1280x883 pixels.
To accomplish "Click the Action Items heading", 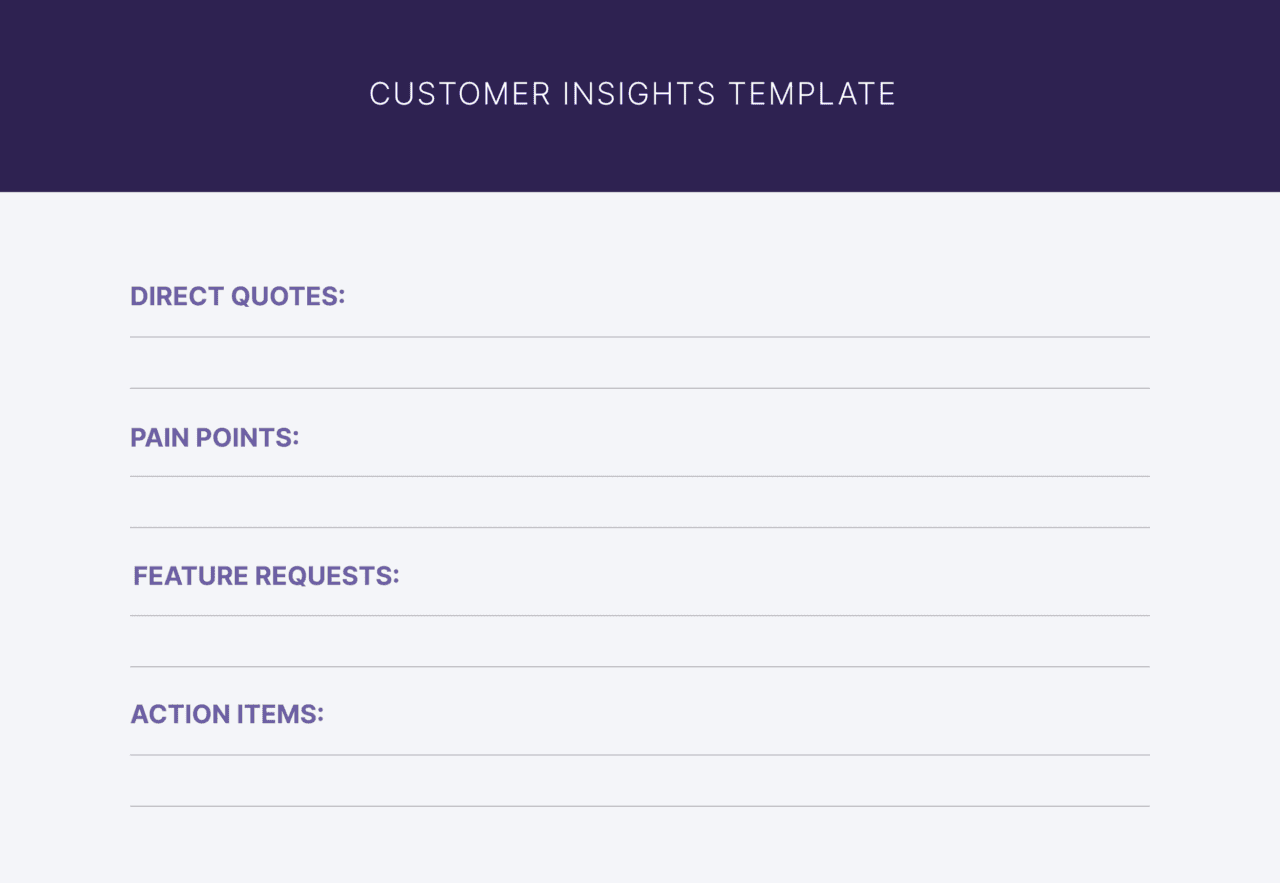I will click(227, 714).
